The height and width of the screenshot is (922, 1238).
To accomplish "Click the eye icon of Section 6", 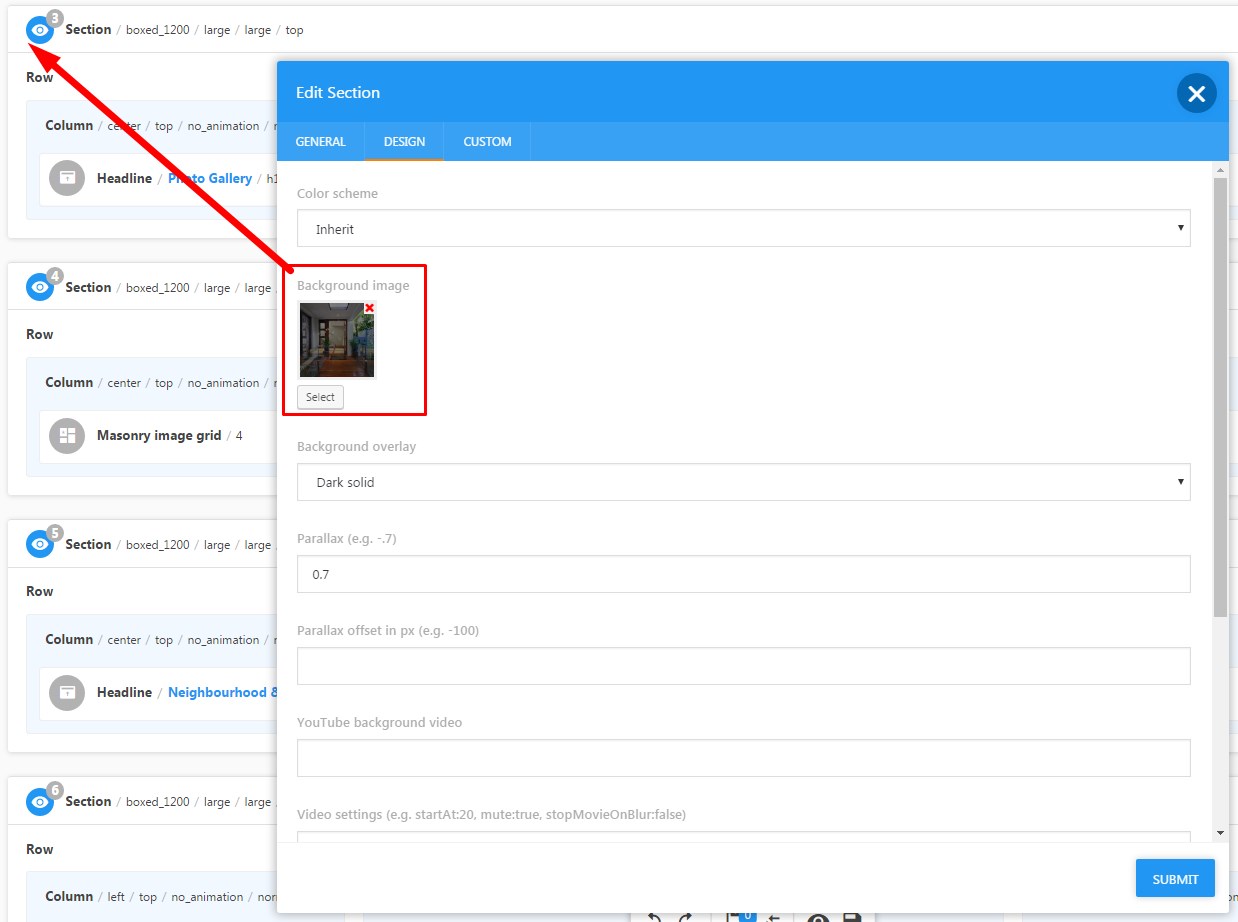I will click(x=39, y=802).
